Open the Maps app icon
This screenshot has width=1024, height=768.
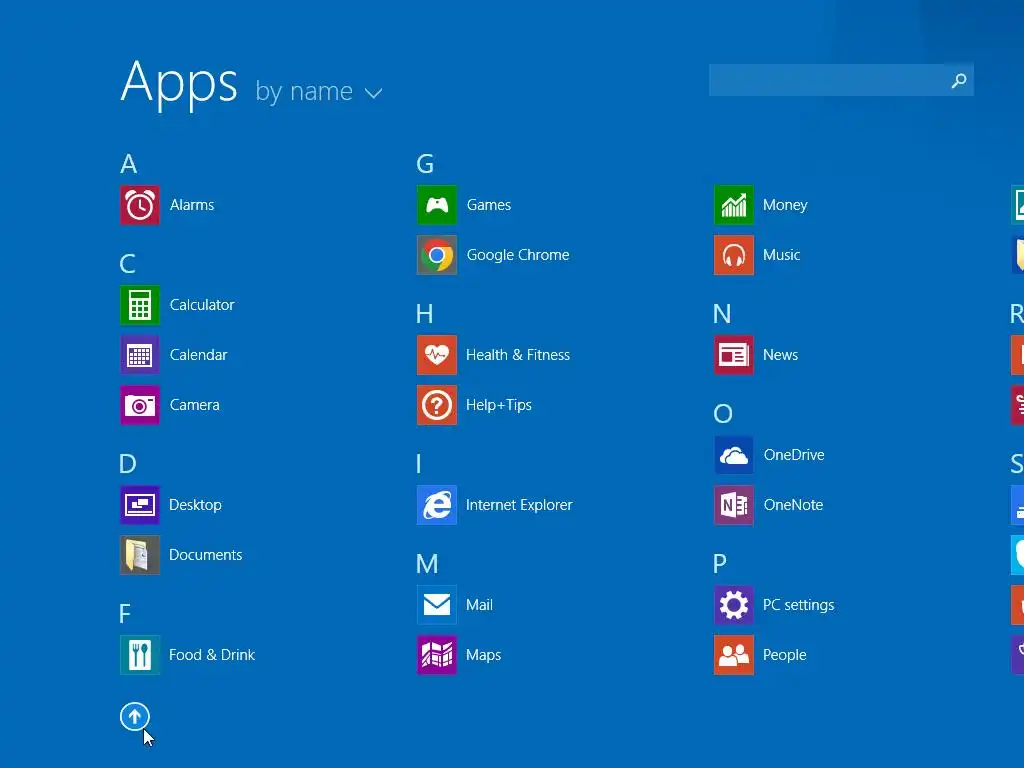pyautogui.click(x=437, y=655)
